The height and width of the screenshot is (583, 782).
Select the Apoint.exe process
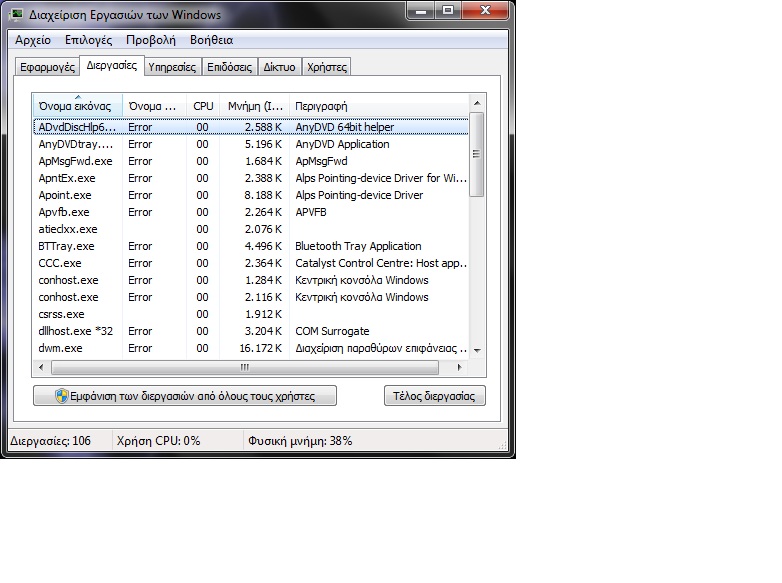[x=251, y=195]
